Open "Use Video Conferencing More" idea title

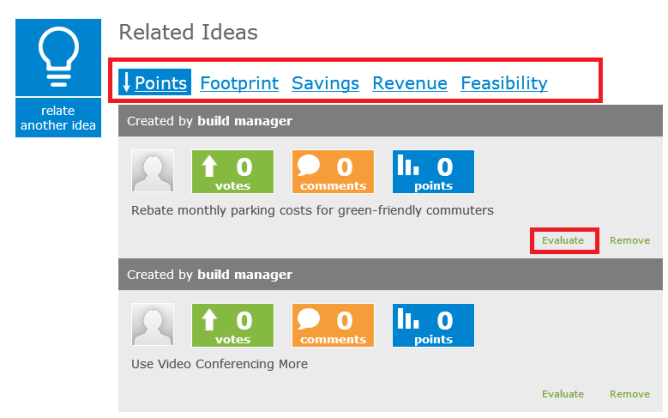point(219,364)
